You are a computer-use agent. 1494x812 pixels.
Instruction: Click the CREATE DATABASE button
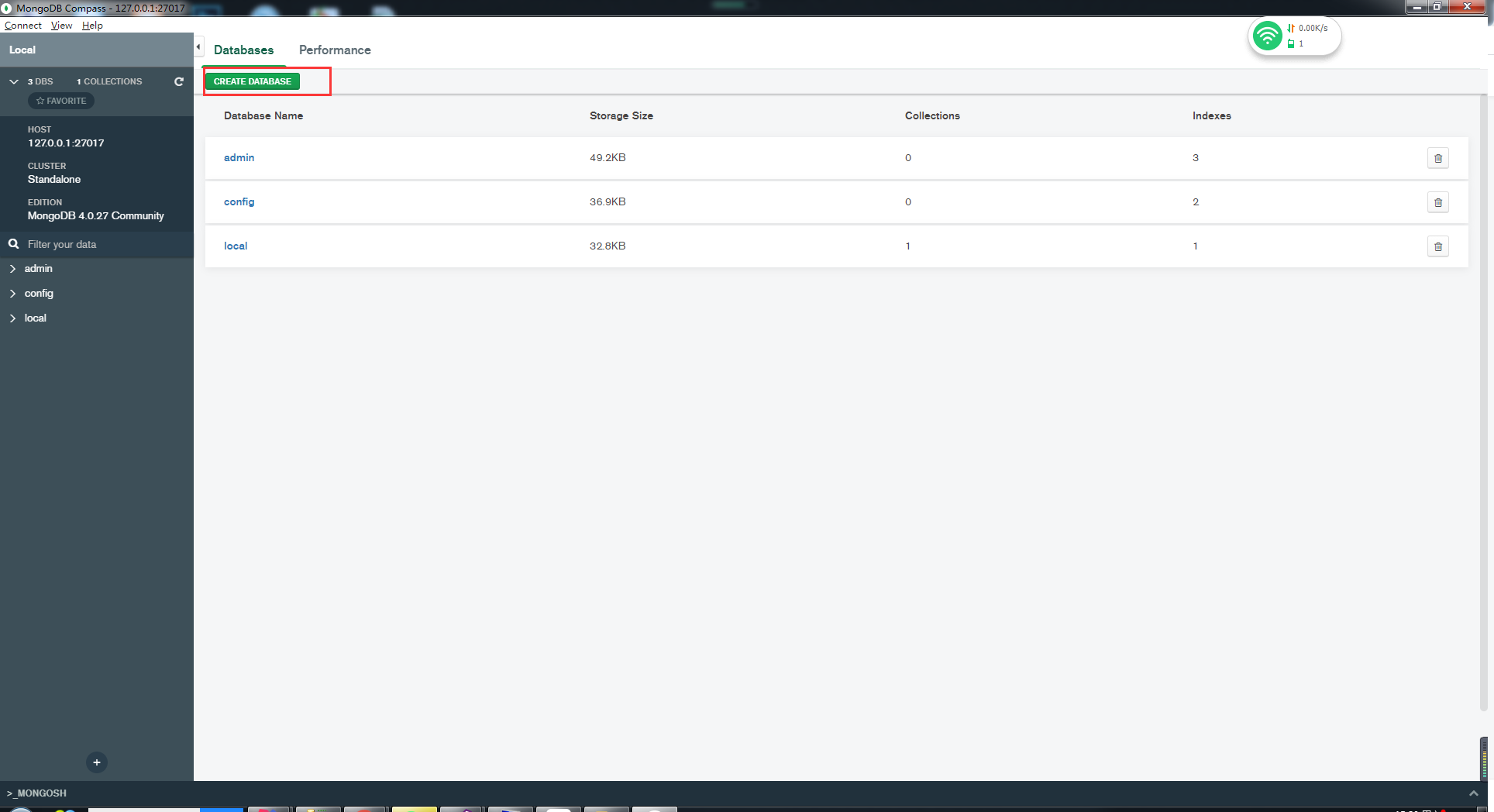(x=252, y=81)
